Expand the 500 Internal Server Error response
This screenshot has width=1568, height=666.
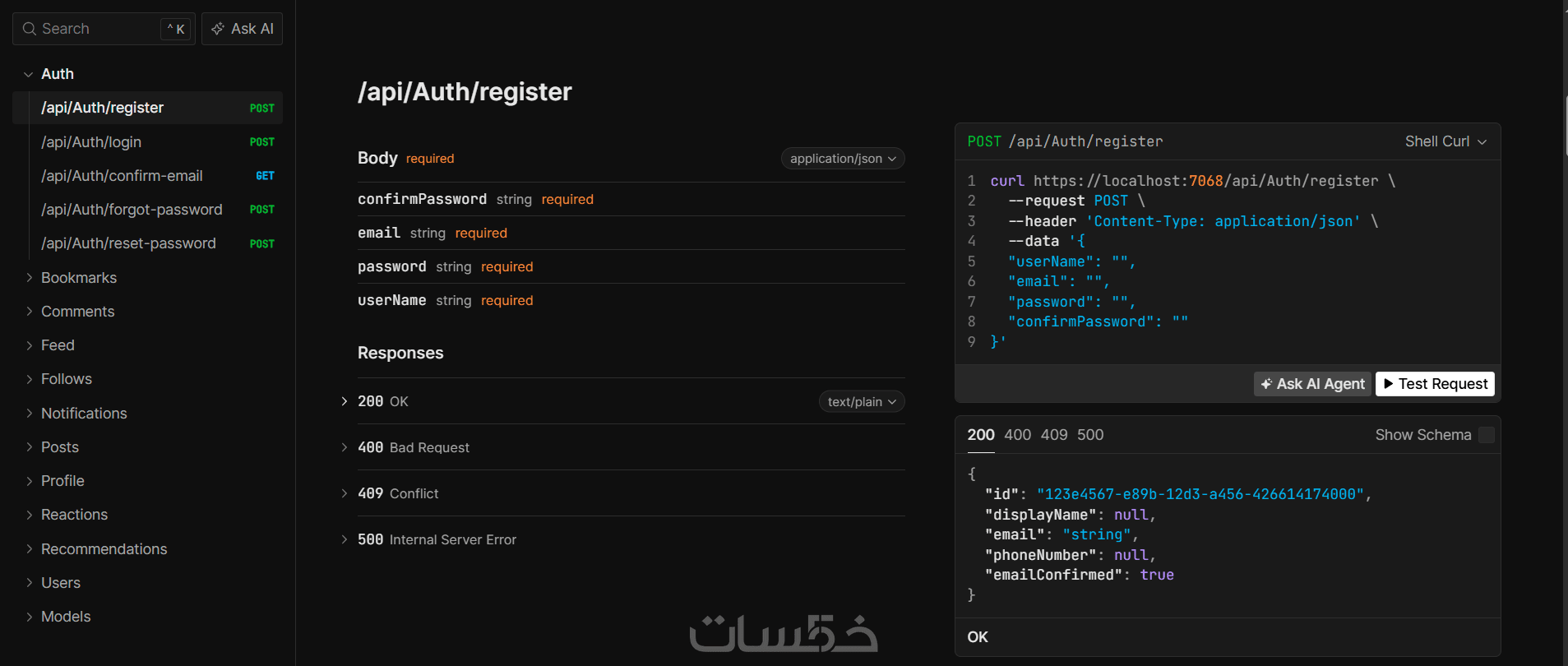coord(345,539)
